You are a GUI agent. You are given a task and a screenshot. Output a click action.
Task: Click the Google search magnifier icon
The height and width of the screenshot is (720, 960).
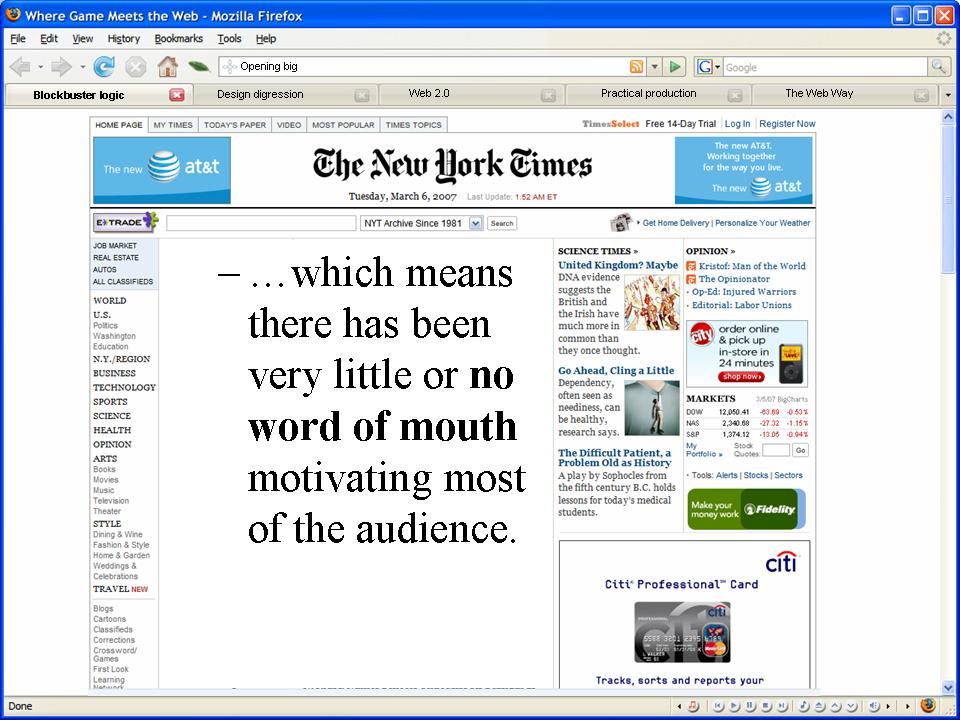click(x=938, y=67)
